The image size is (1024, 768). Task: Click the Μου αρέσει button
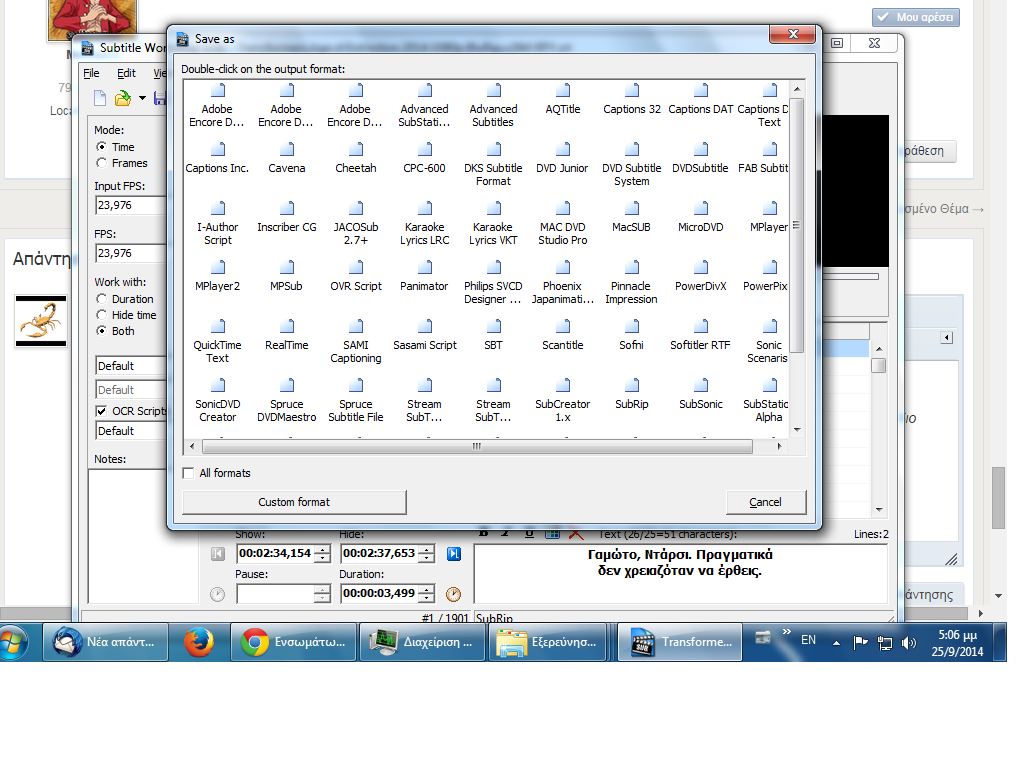(x=916, y=17)
